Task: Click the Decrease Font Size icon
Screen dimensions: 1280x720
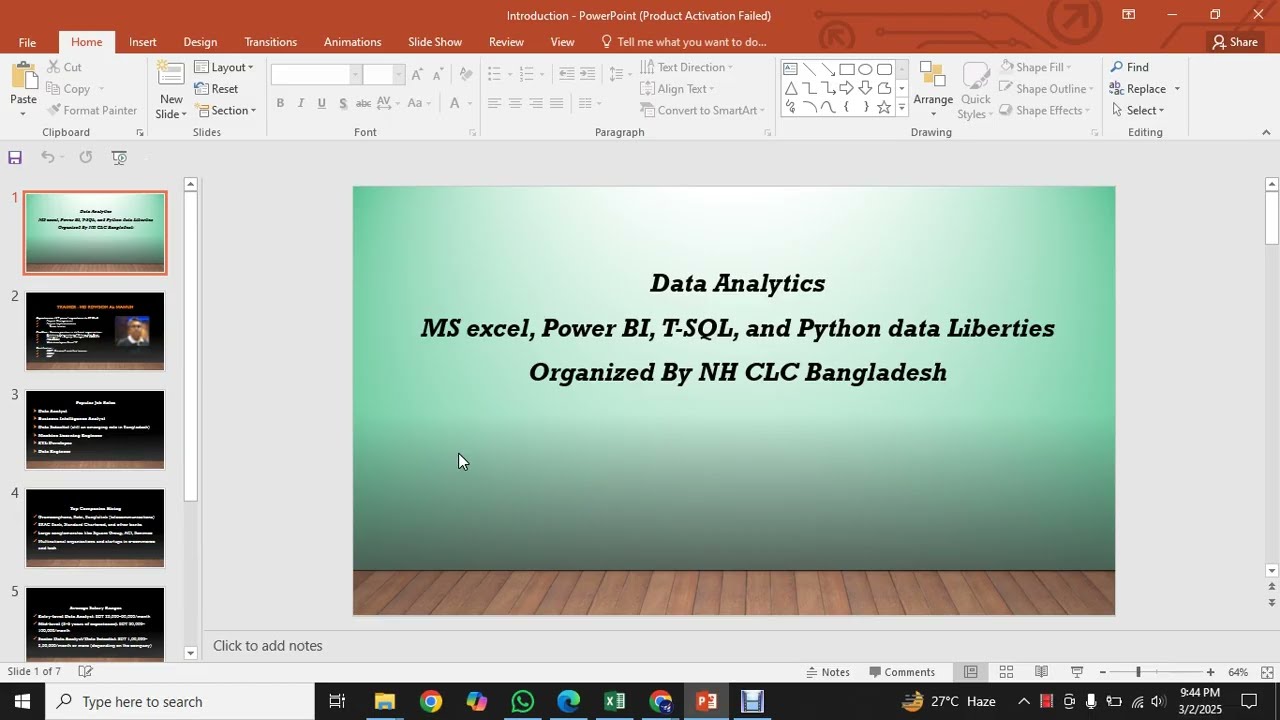Action: tap(437, 75)
